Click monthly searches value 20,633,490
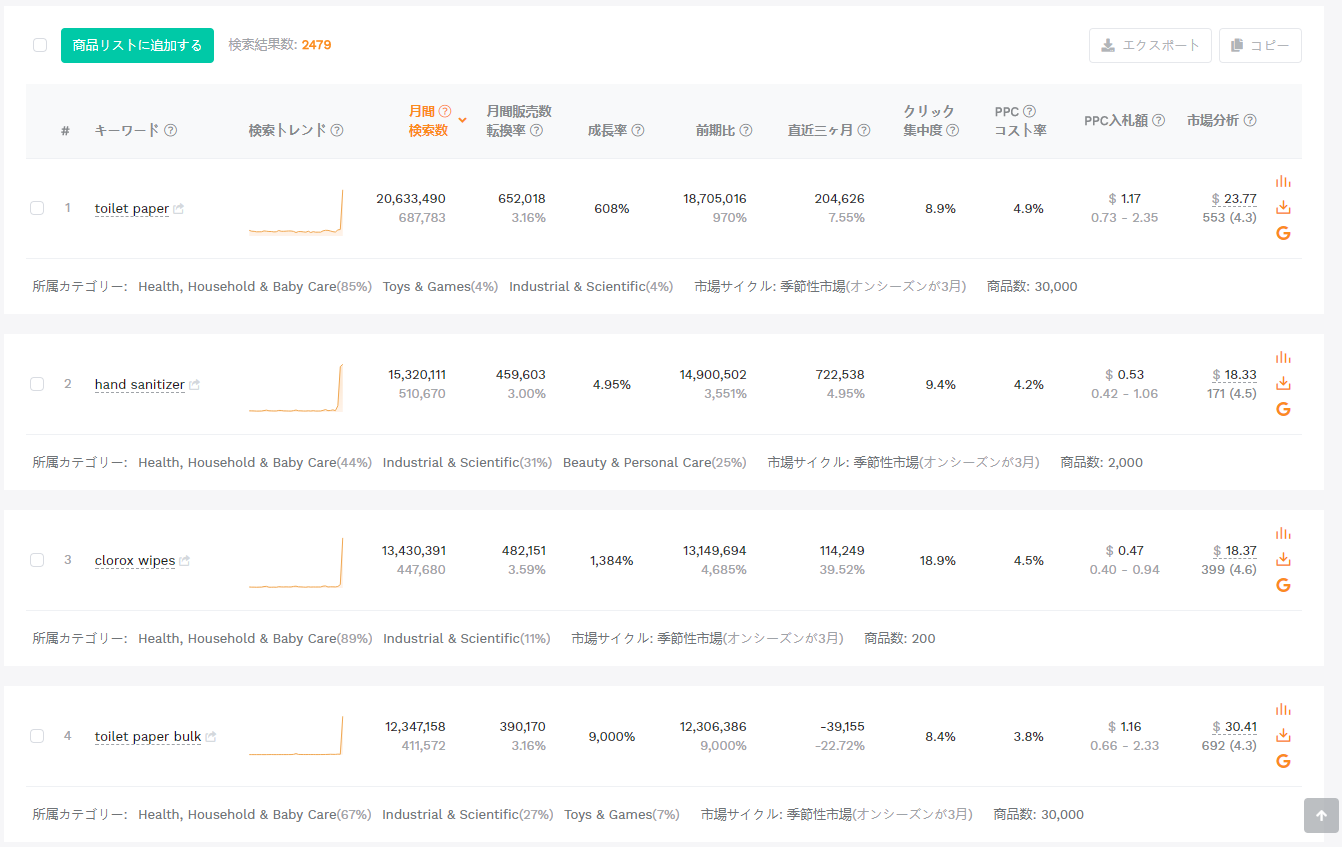Screen dimensions: 1342x847 pyautogui.click(x=411, y=199)
